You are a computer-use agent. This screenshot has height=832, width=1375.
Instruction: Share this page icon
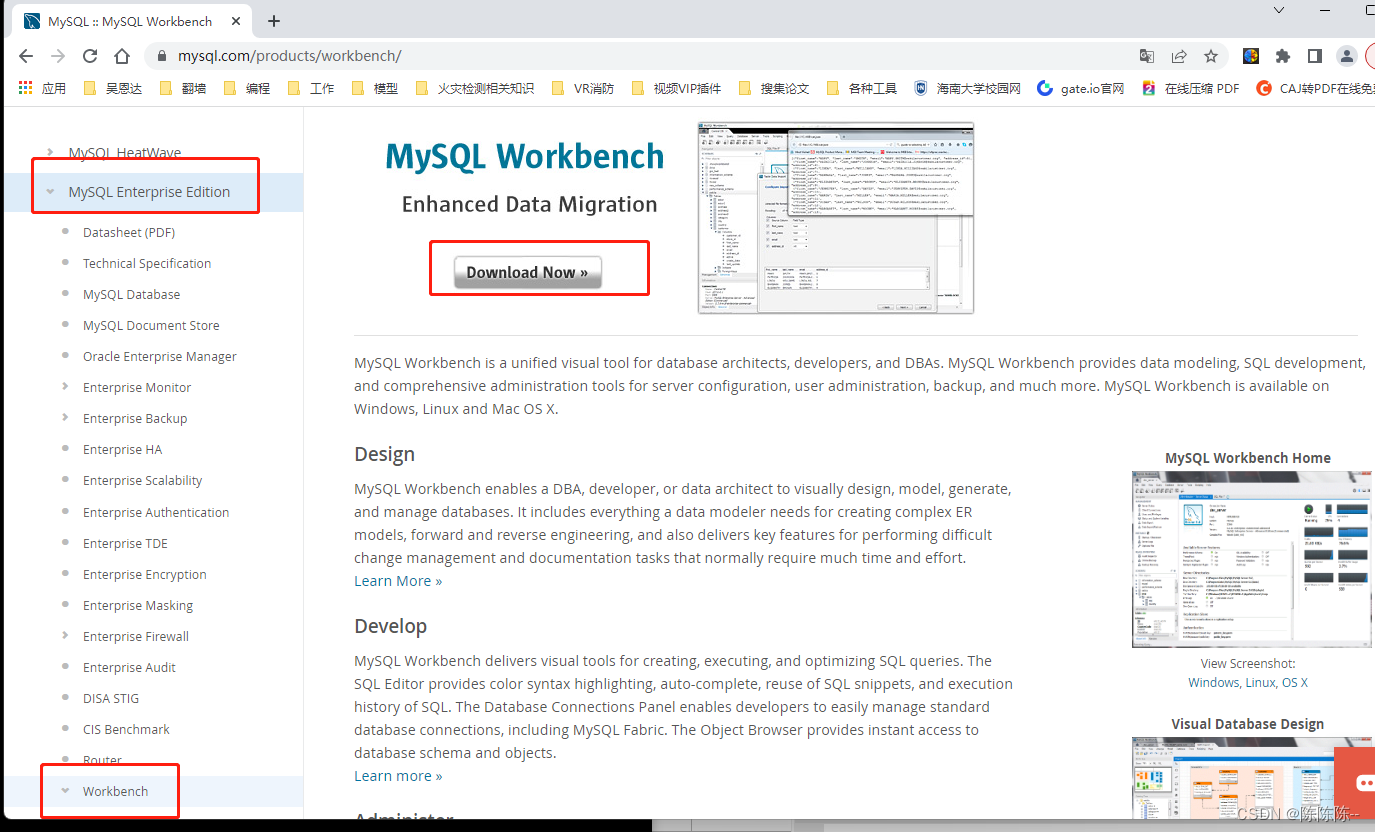[1179, 56]
